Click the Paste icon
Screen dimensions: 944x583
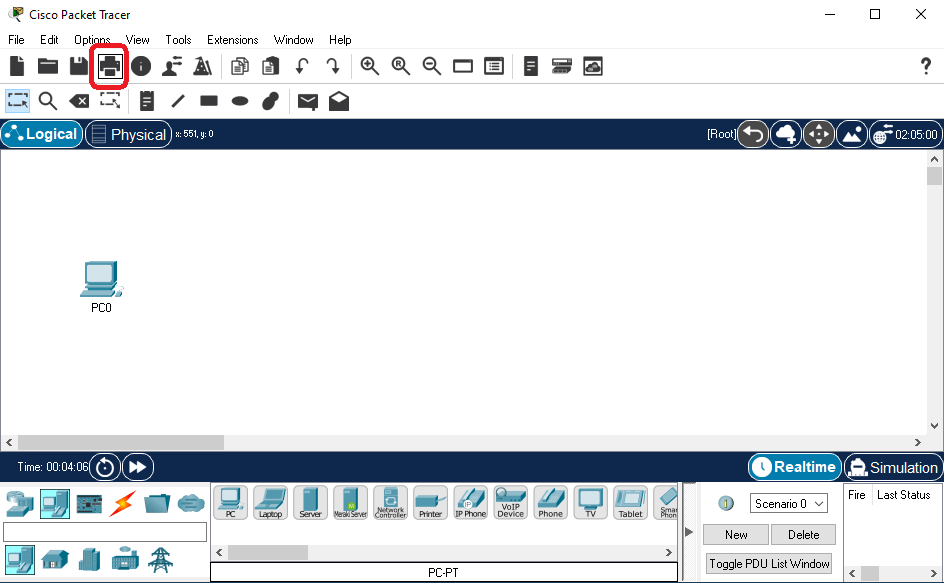click(x=270, y=66)
